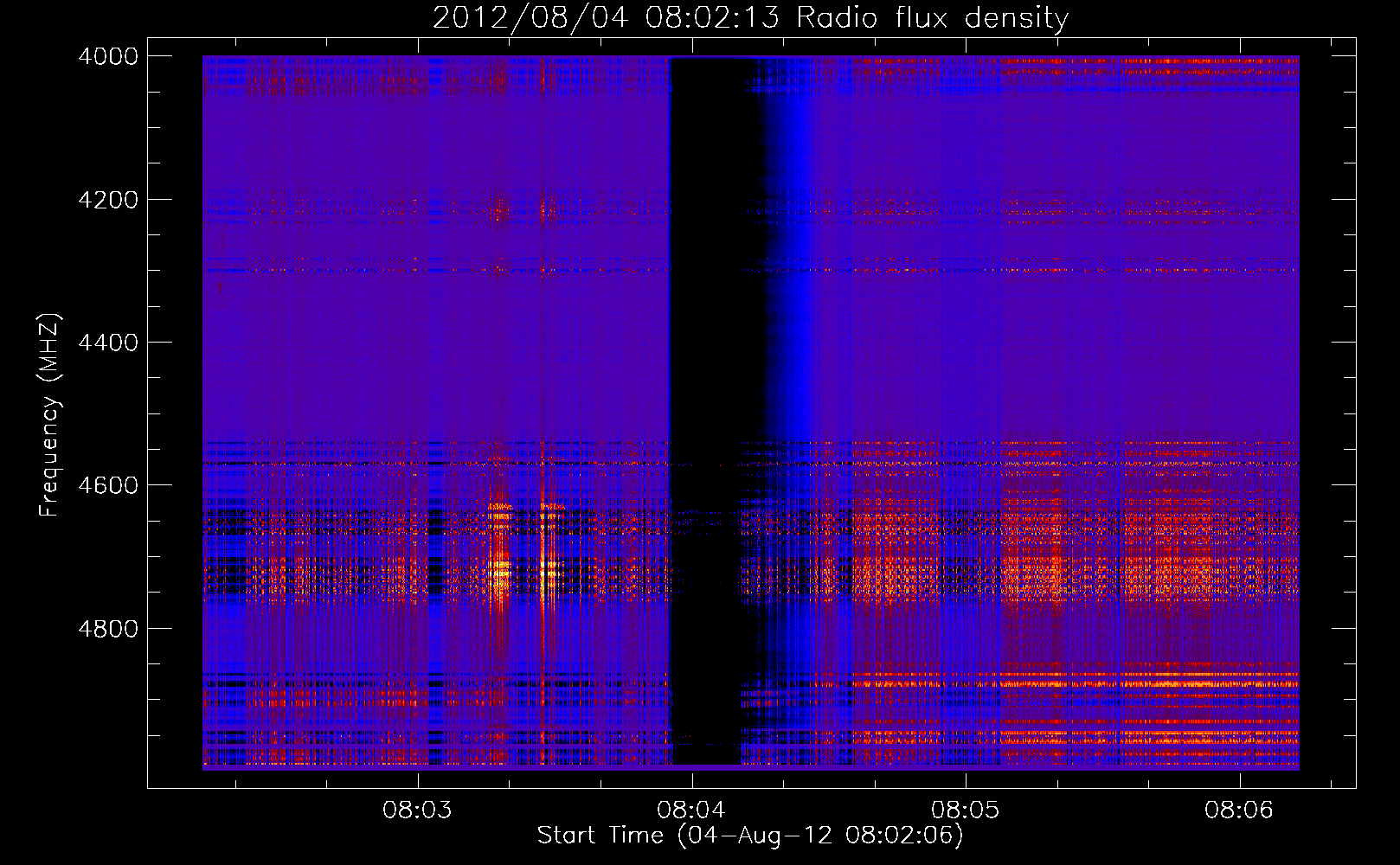
Task: Click the 'Frequency (MHZ)' axis title
Action: click(x=50, y=415)
